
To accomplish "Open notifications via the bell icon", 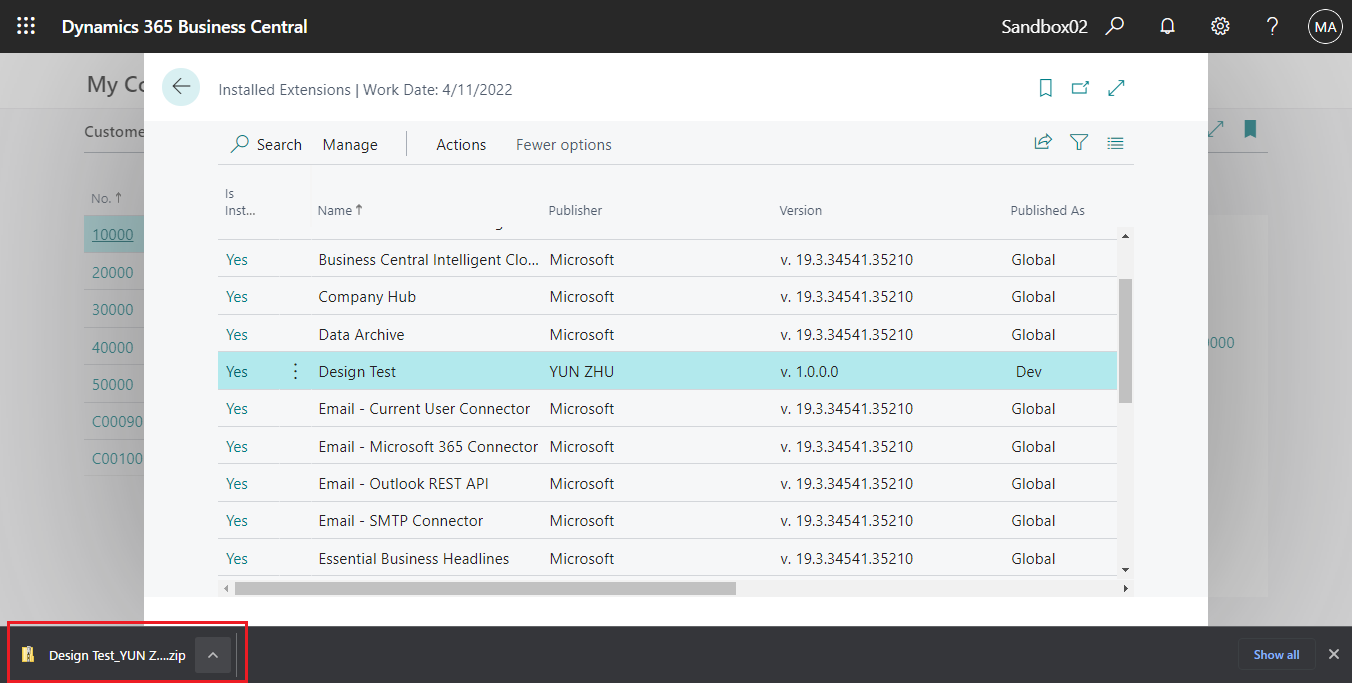I will tap(1166, 26).
